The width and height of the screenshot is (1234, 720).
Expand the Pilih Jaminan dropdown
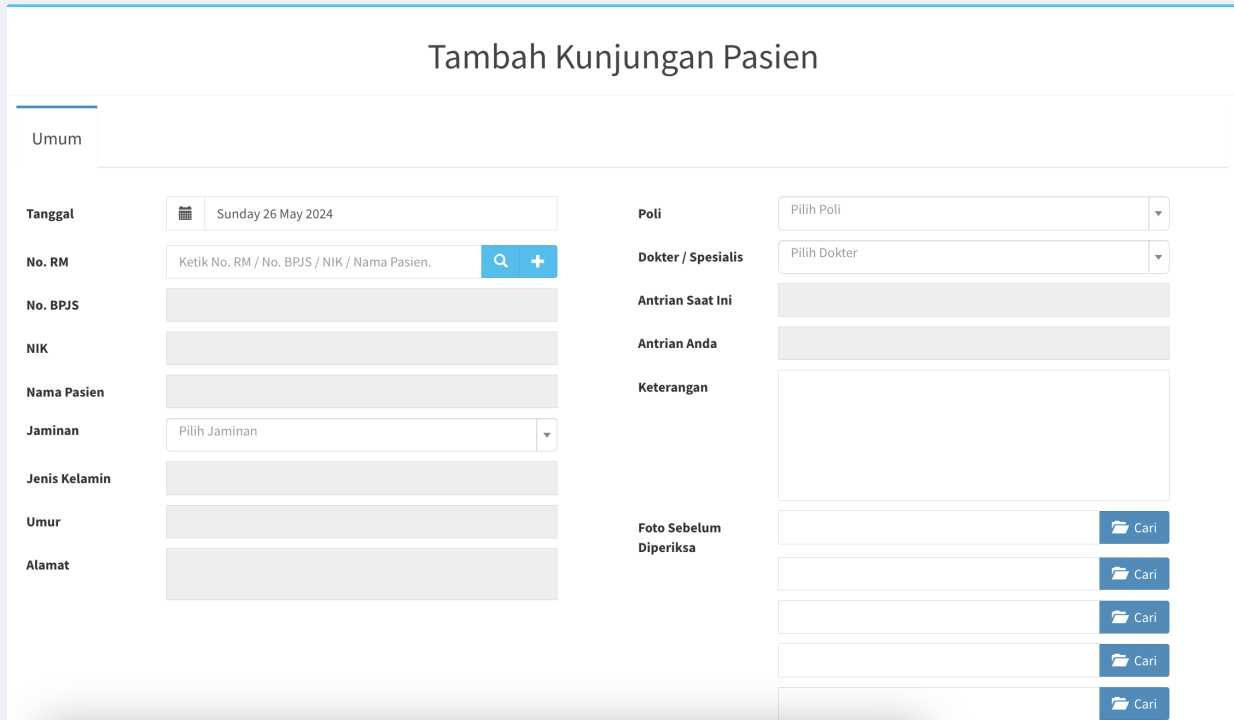[360, 435]
